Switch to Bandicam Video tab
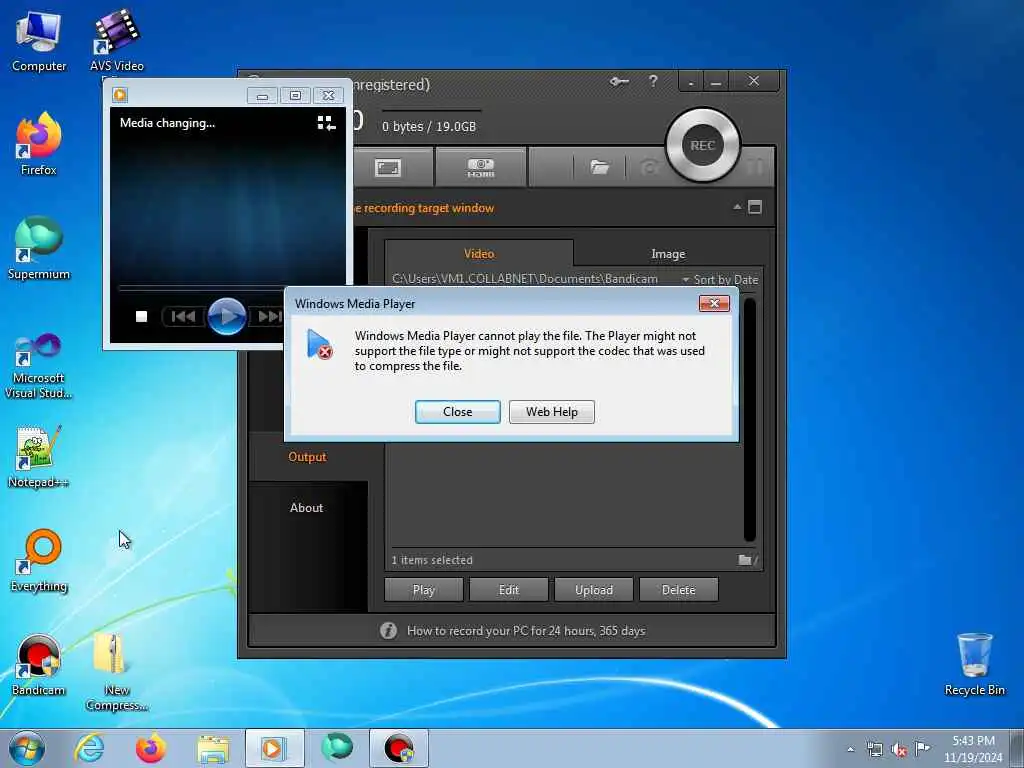Screen dimensions: 1024x768 point(479,253)
